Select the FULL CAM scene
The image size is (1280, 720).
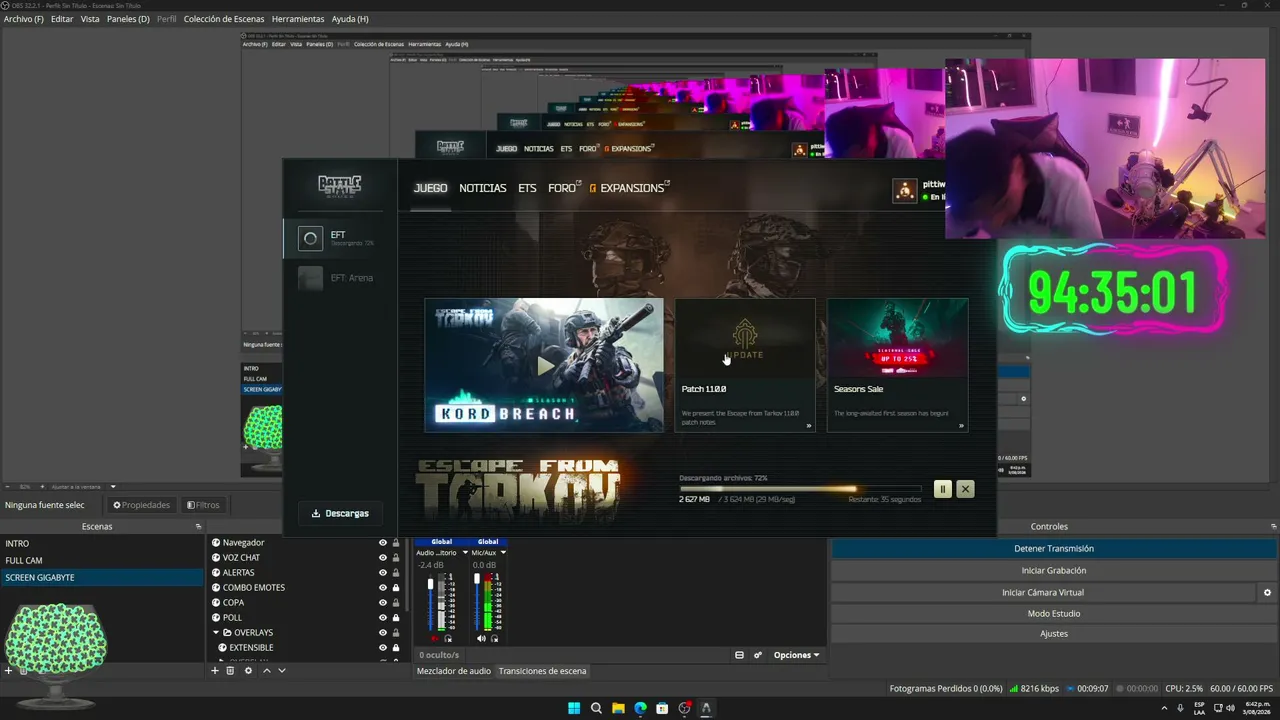(102, 561)
